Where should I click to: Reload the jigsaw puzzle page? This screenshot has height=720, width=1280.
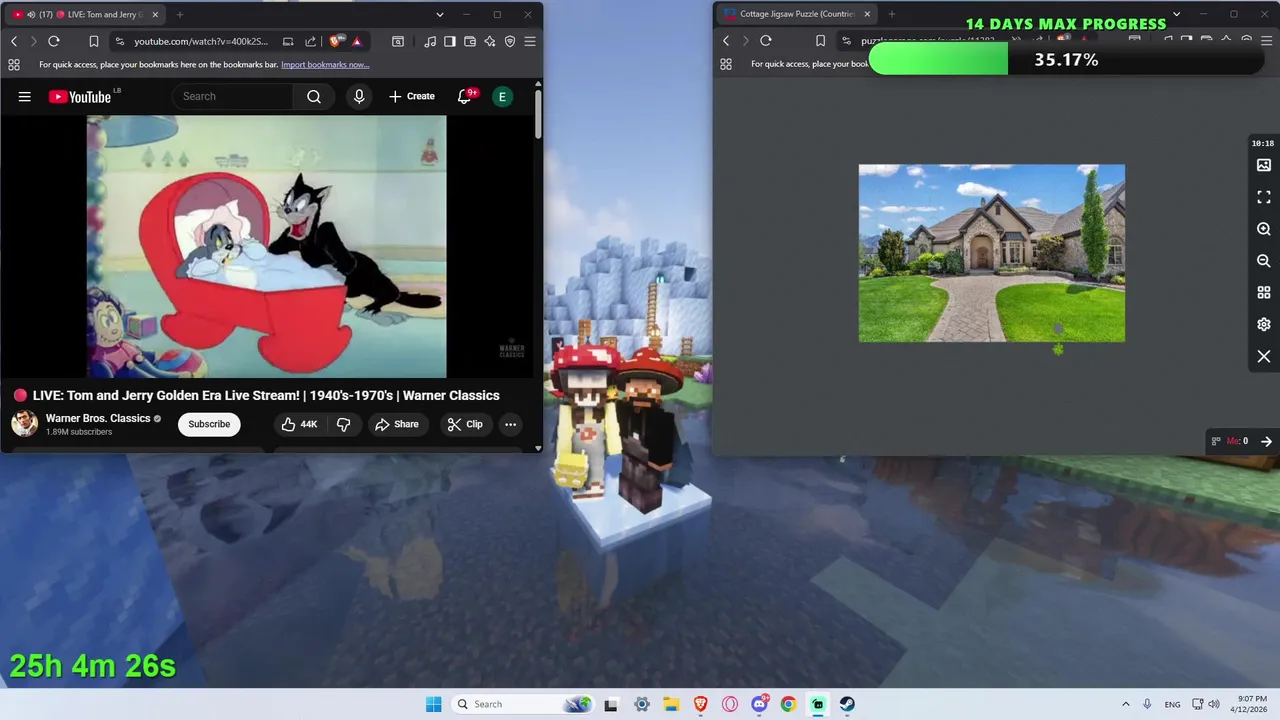[766, 41]
